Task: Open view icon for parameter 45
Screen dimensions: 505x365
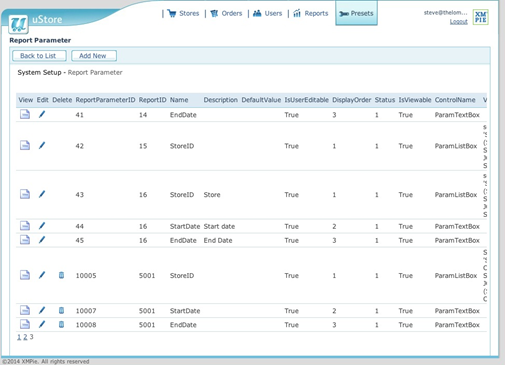Action: 25,240
